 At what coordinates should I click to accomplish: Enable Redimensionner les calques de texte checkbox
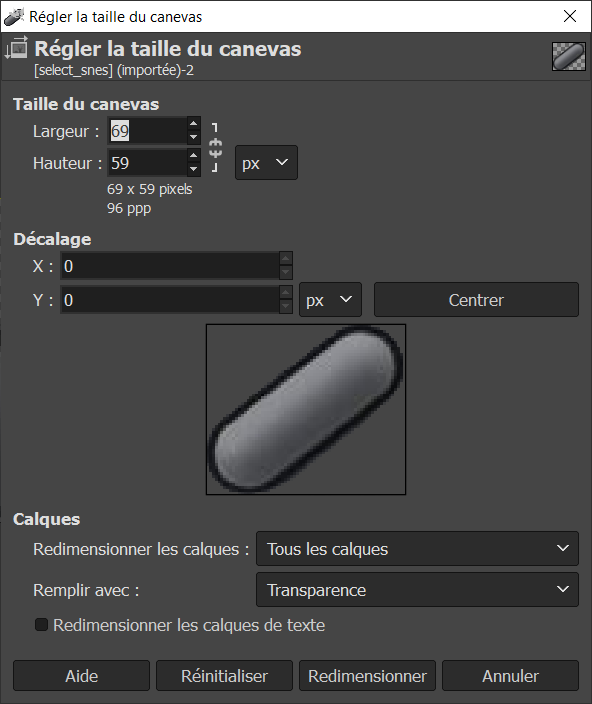click(x=41, y=625)
